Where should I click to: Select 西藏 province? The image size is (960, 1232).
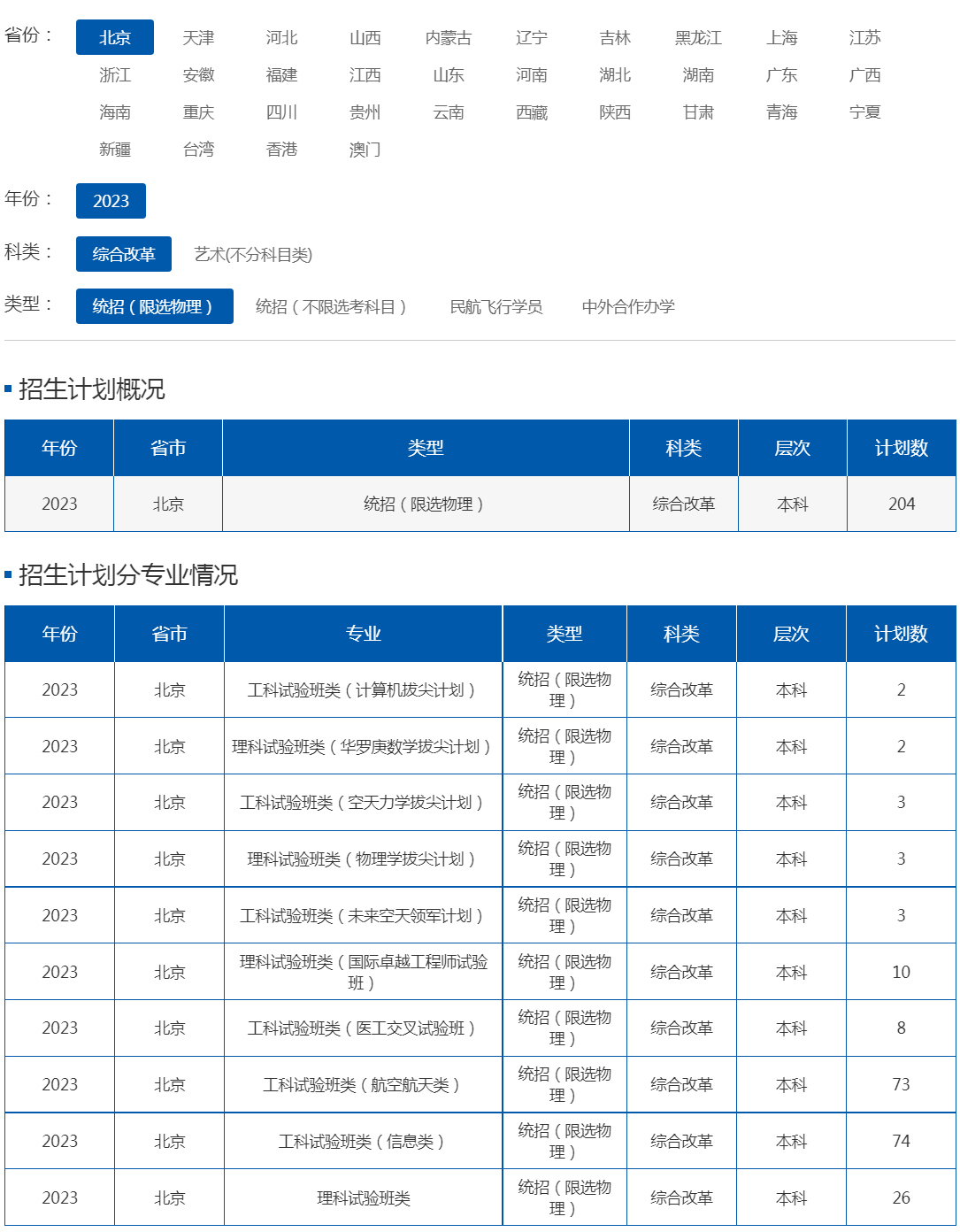(532, 112)
